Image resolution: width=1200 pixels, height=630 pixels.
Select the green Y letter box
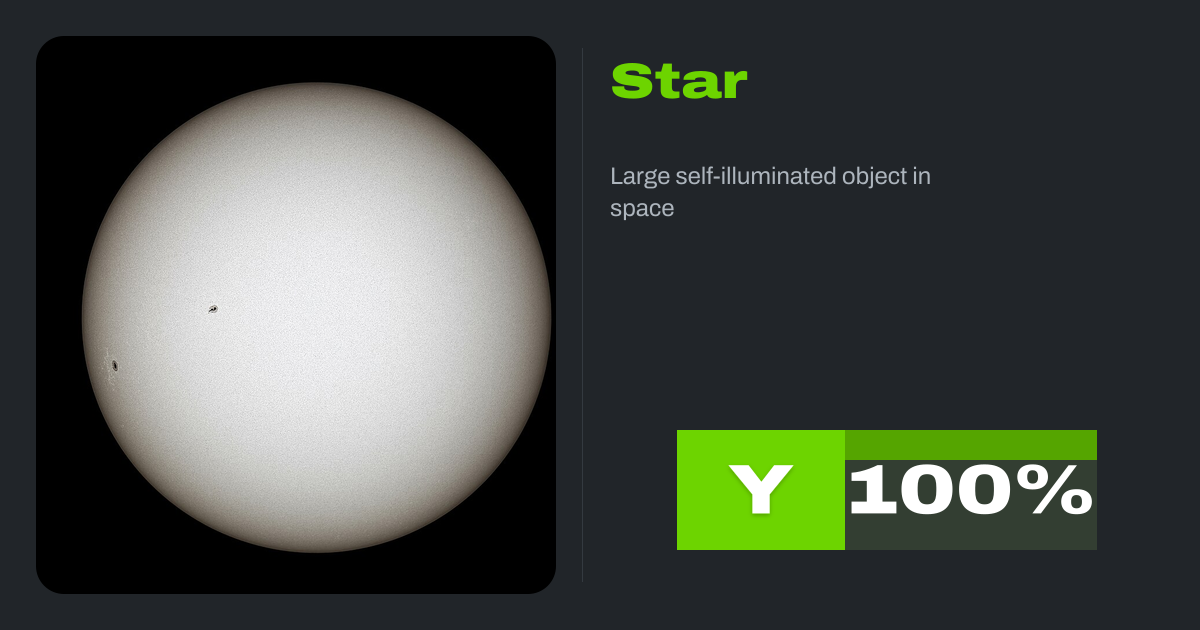[761, 490]
